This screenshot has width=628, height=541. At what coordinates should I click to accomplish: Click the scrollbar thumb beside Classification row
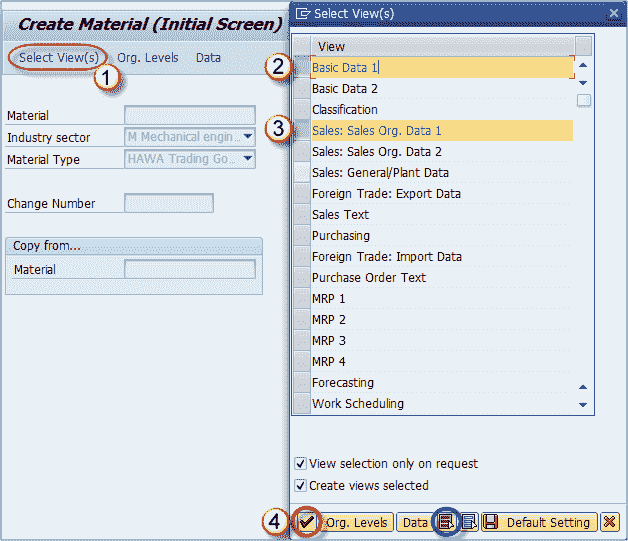tap(584, 101)
